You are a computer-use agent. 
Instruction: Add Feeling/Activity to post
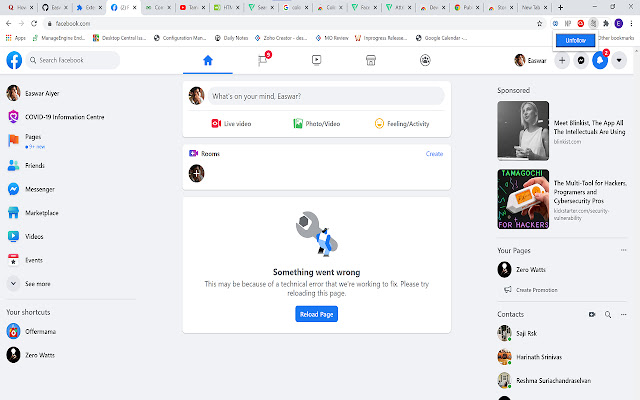point(402,124)
